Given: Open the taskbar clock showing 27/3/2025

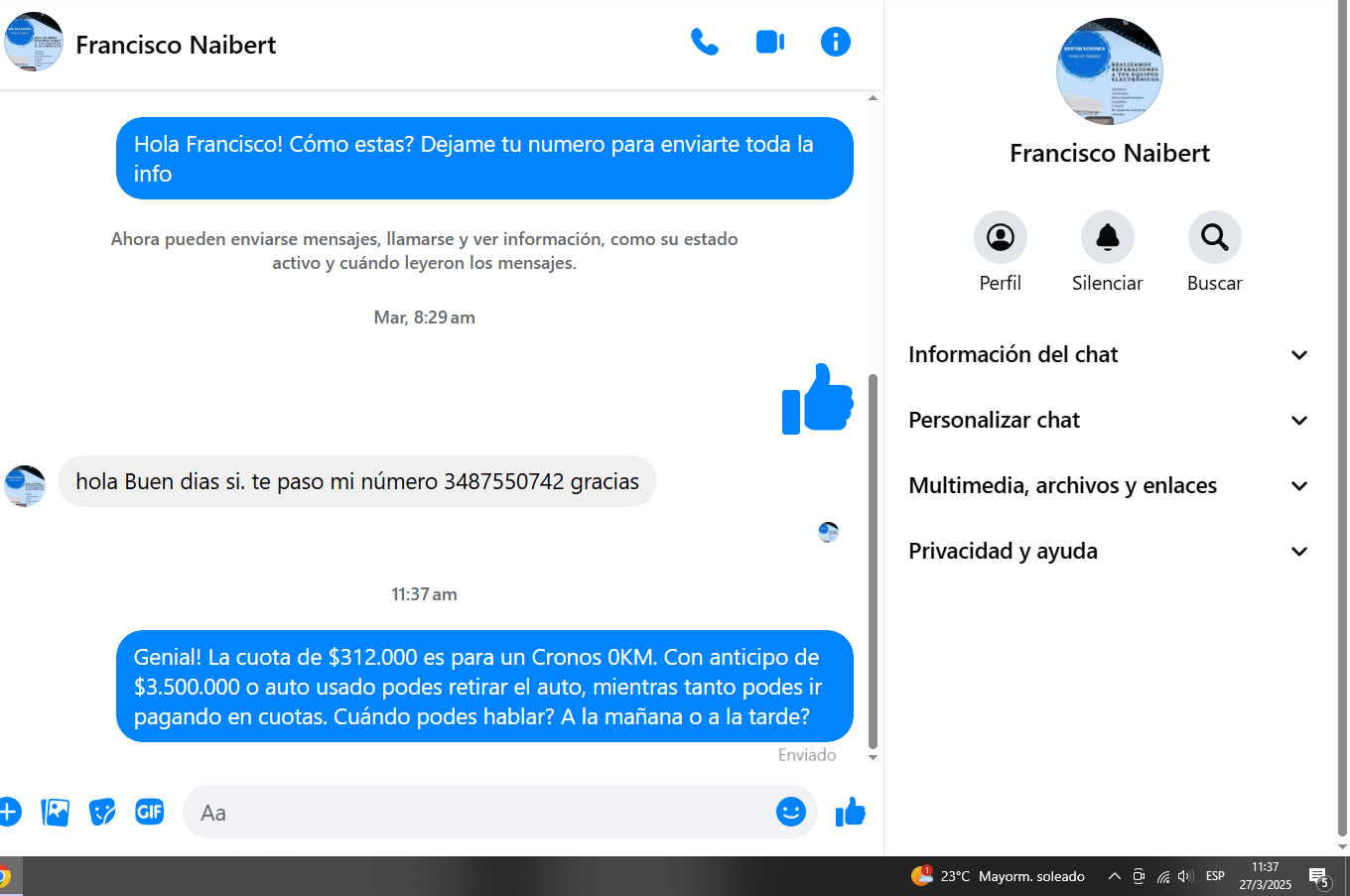Looking at the screenshot, I should (x=1266, y=876).
